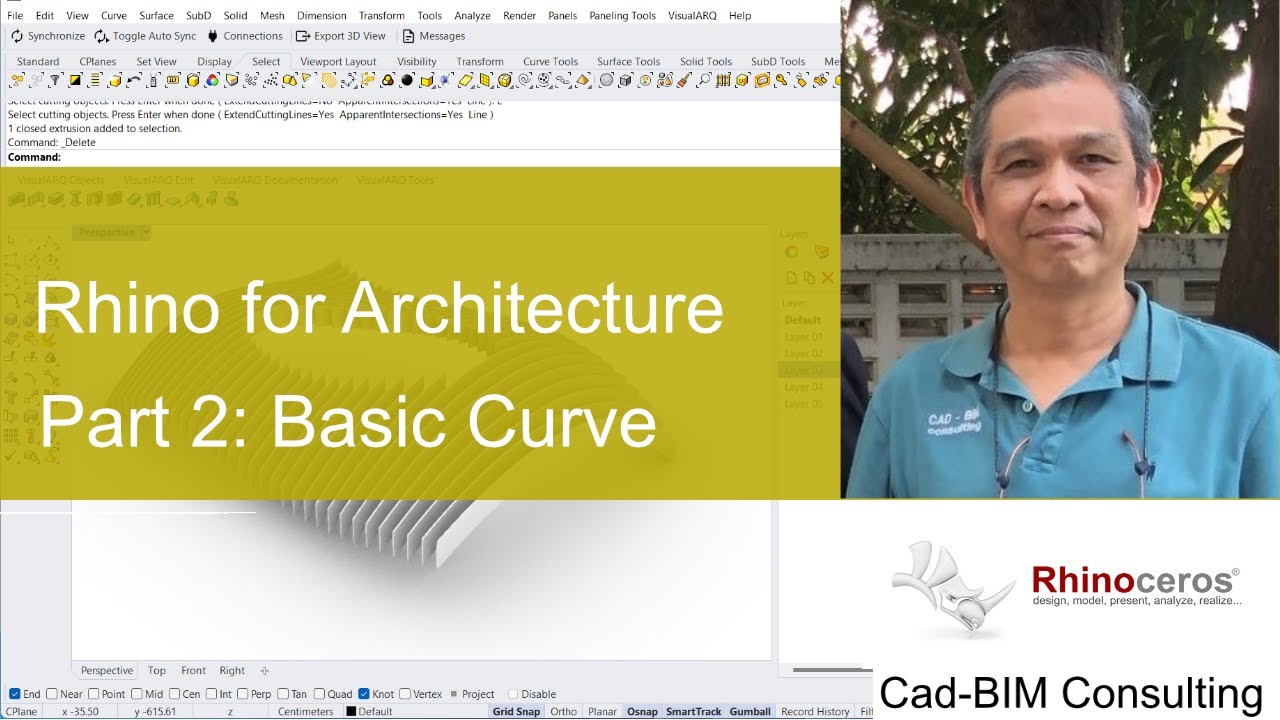The height and width of the screenshot is (720, 1280).
Task: Click the Toggle Auto Sync icon
Action: (102, 36)
